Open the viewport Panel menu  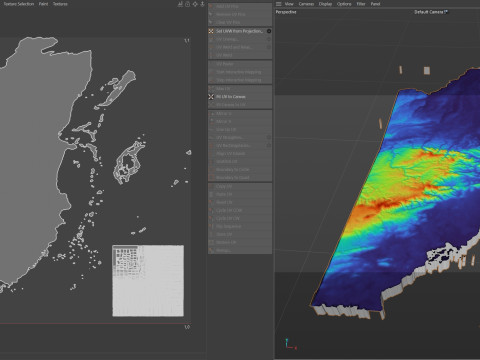coord(376,4)
